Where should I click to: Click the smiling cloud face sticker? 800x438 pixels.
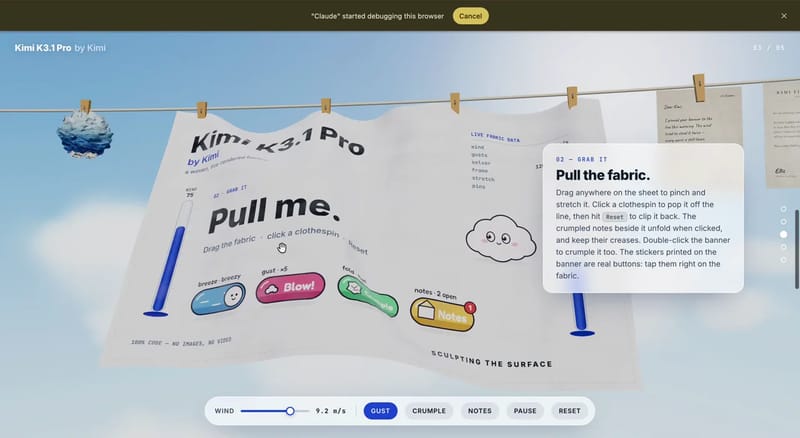[x=501, y=239]
